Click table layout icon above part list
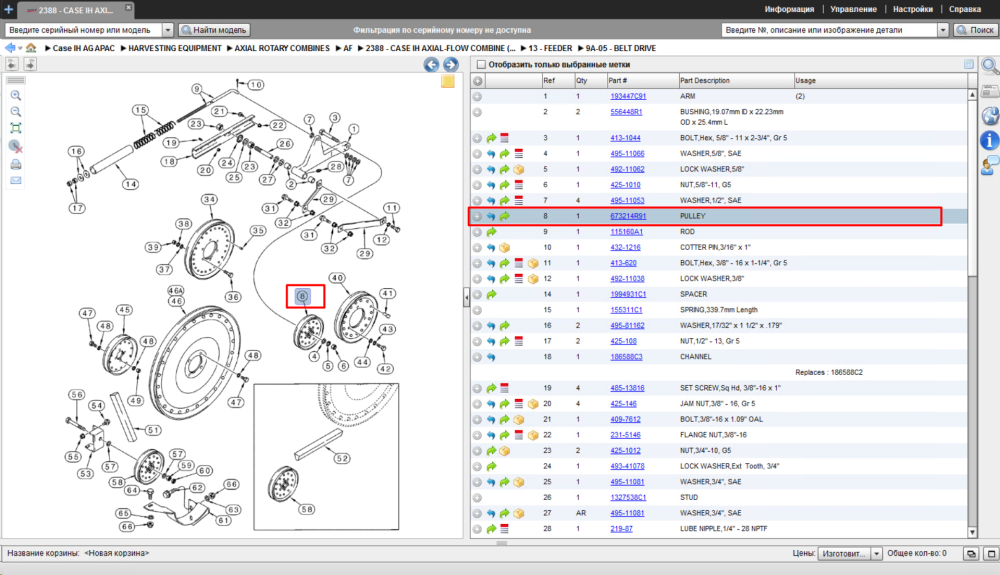The image size is (1000, 575). tap(969, 64)
